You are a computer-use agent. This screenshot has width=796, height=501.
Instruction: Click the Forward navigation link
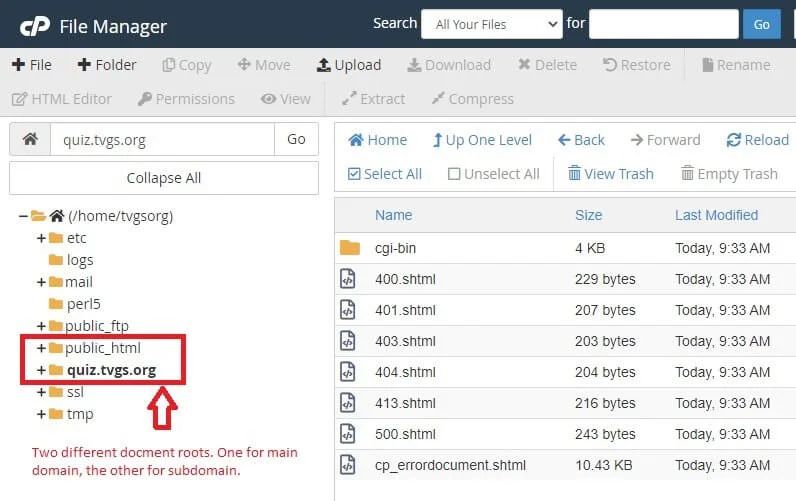[x=665, y=140]
